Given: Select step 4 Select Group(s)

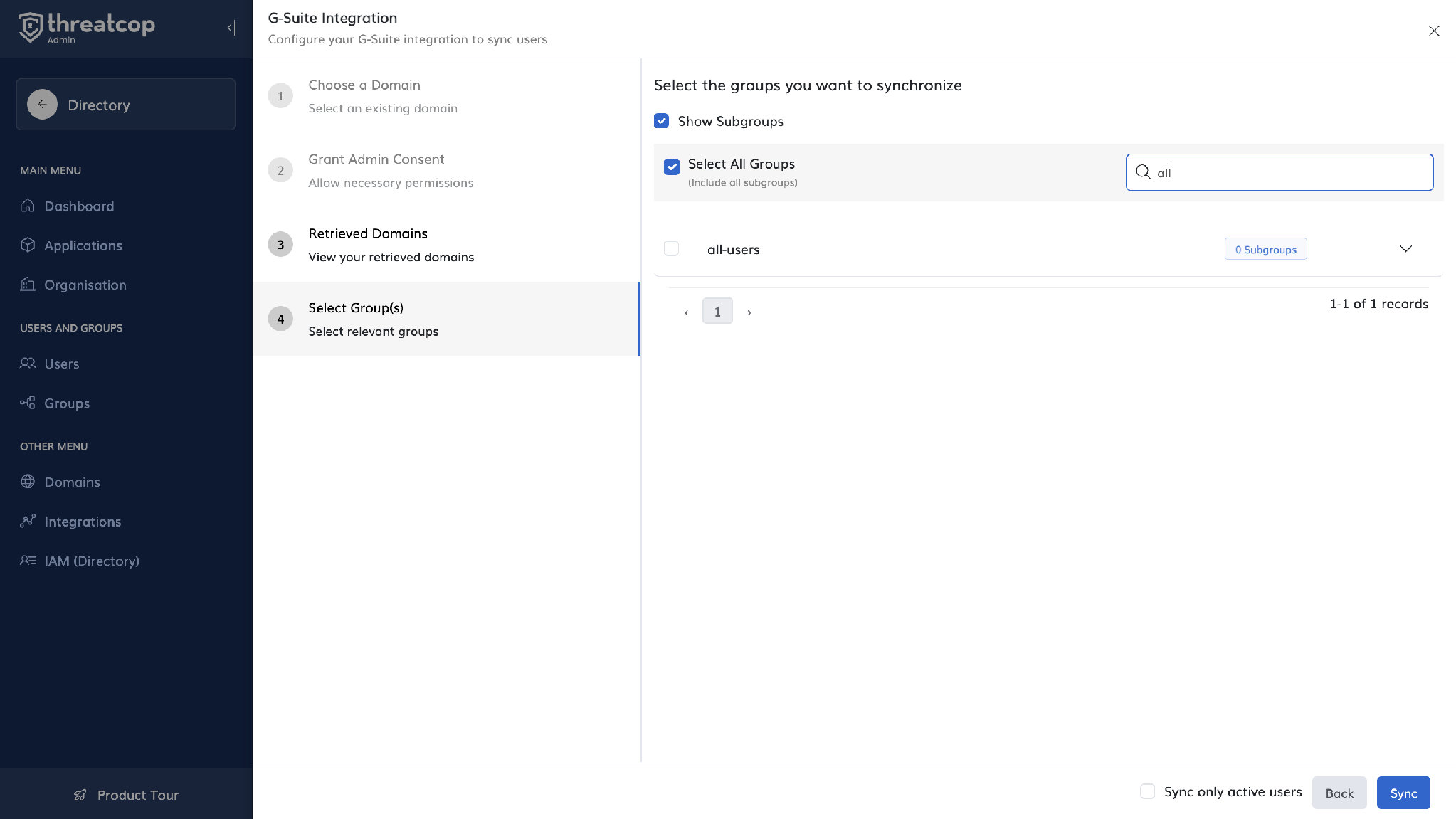Looking at the screenshot, I should (446, 319).
